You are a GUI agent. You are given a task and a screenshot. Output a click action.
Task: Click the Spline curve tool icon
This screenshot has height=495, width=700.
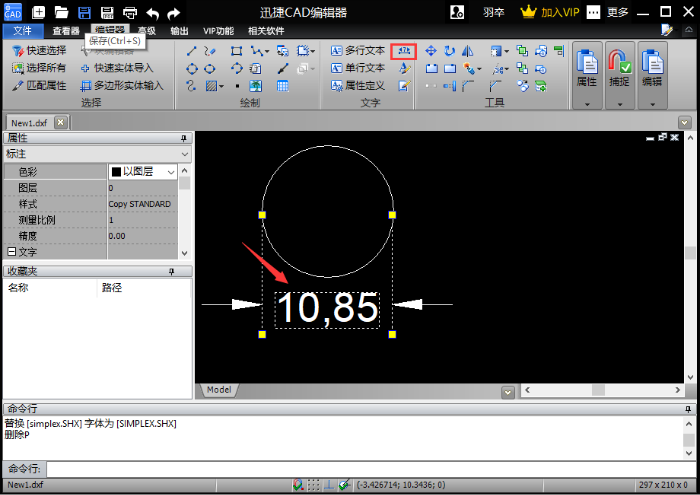tap(192, 86)
